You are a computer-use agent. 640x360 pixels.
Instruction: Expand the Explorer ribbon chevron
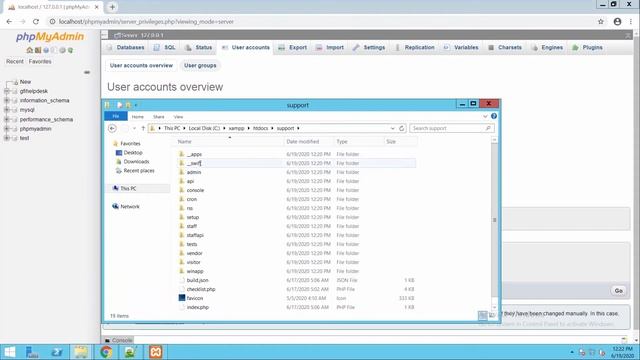485,116
